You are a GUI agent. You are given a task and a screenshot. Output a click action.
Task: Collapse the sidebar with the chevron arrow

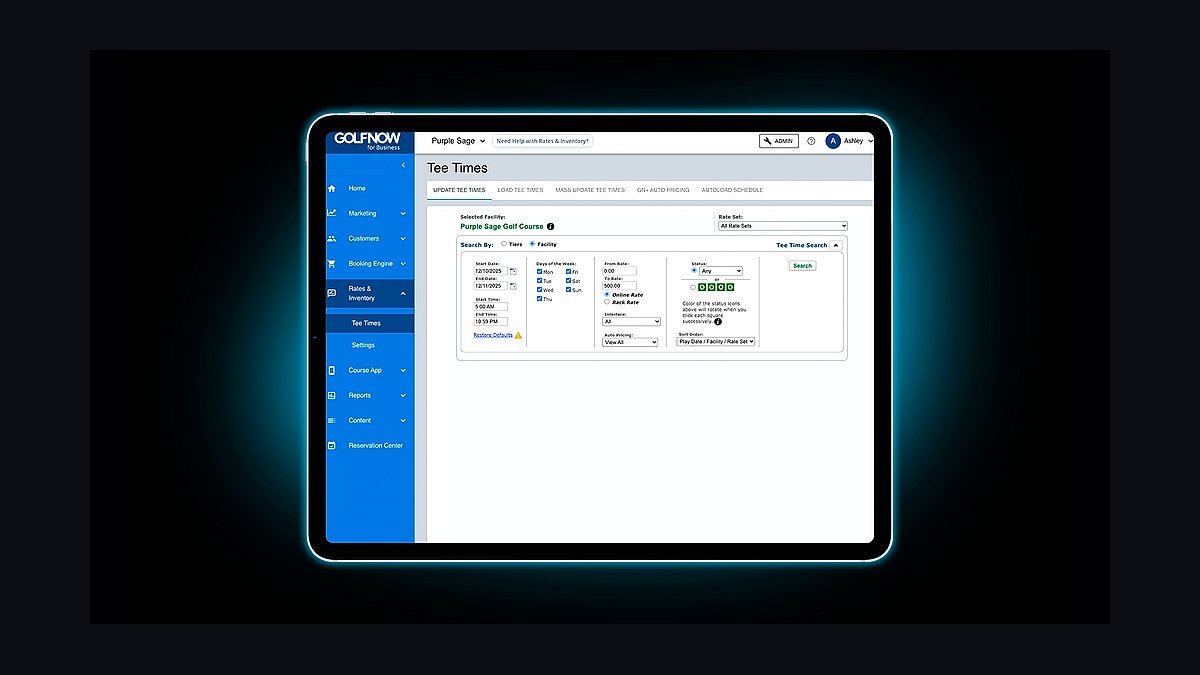(x=403, y=165)
